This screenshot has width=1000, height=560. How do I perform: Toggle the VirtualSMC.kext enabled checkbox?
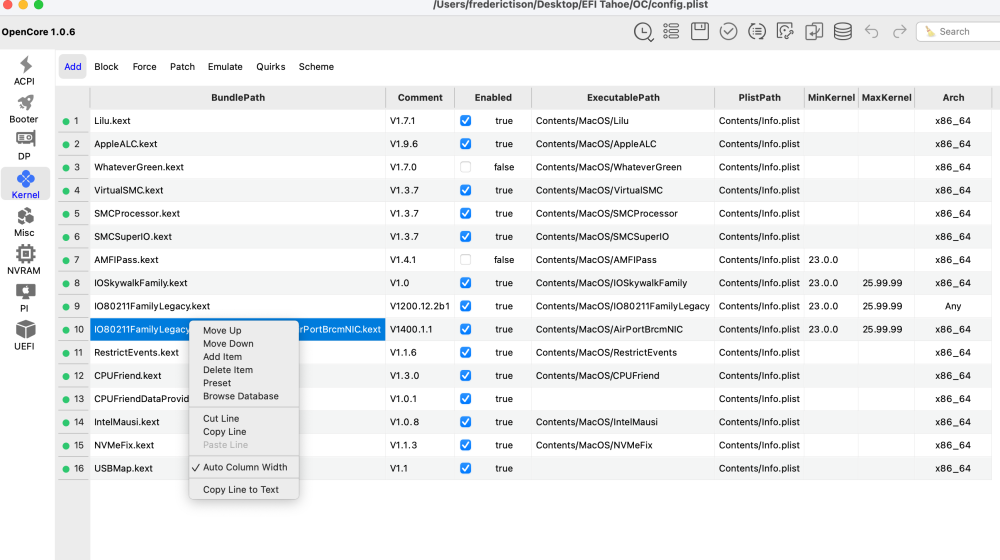(x=466, y=190)
